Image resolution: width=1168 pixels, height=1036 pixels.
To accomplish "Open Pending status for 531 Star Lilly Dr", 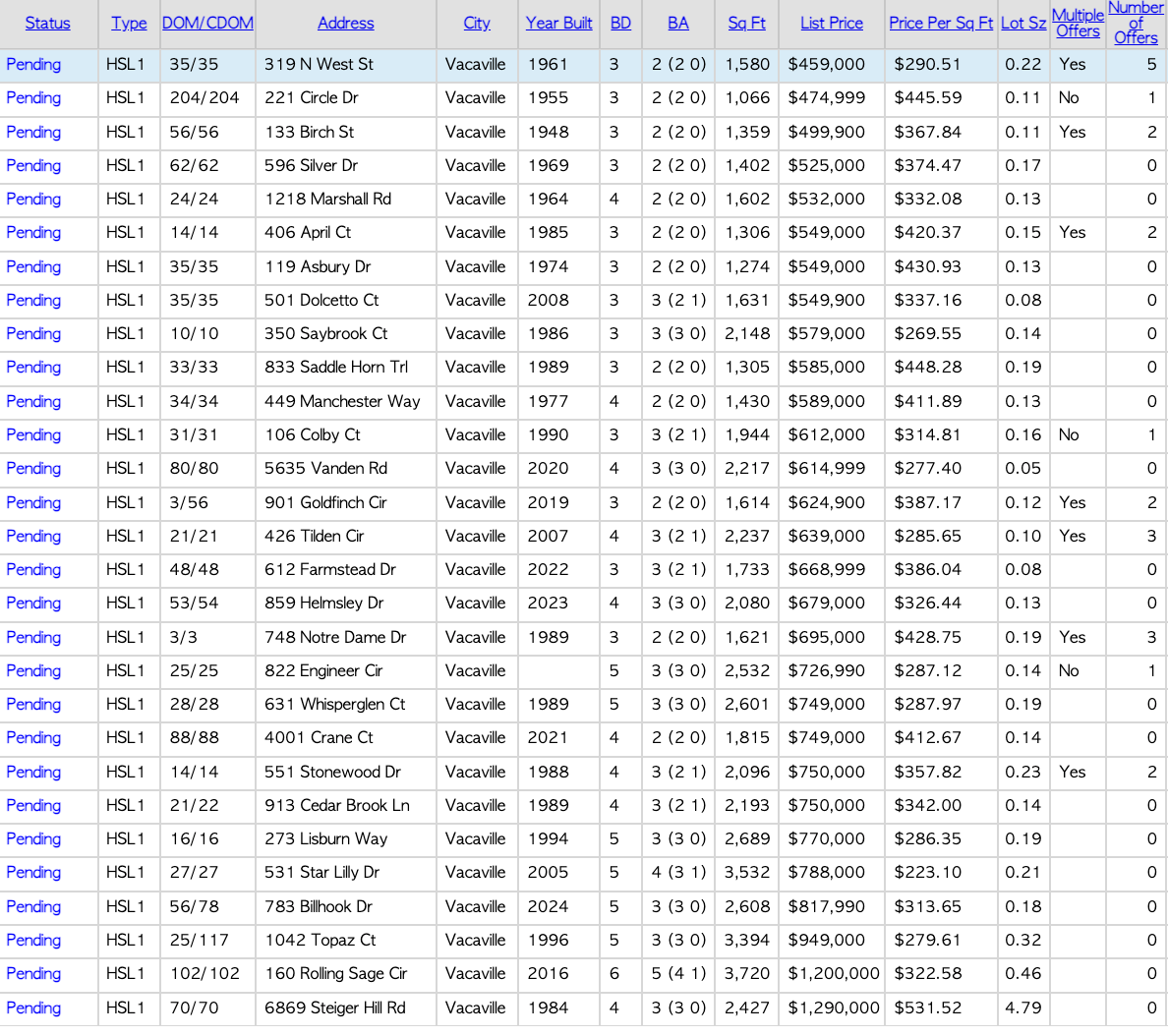I will tap(33, 873).
